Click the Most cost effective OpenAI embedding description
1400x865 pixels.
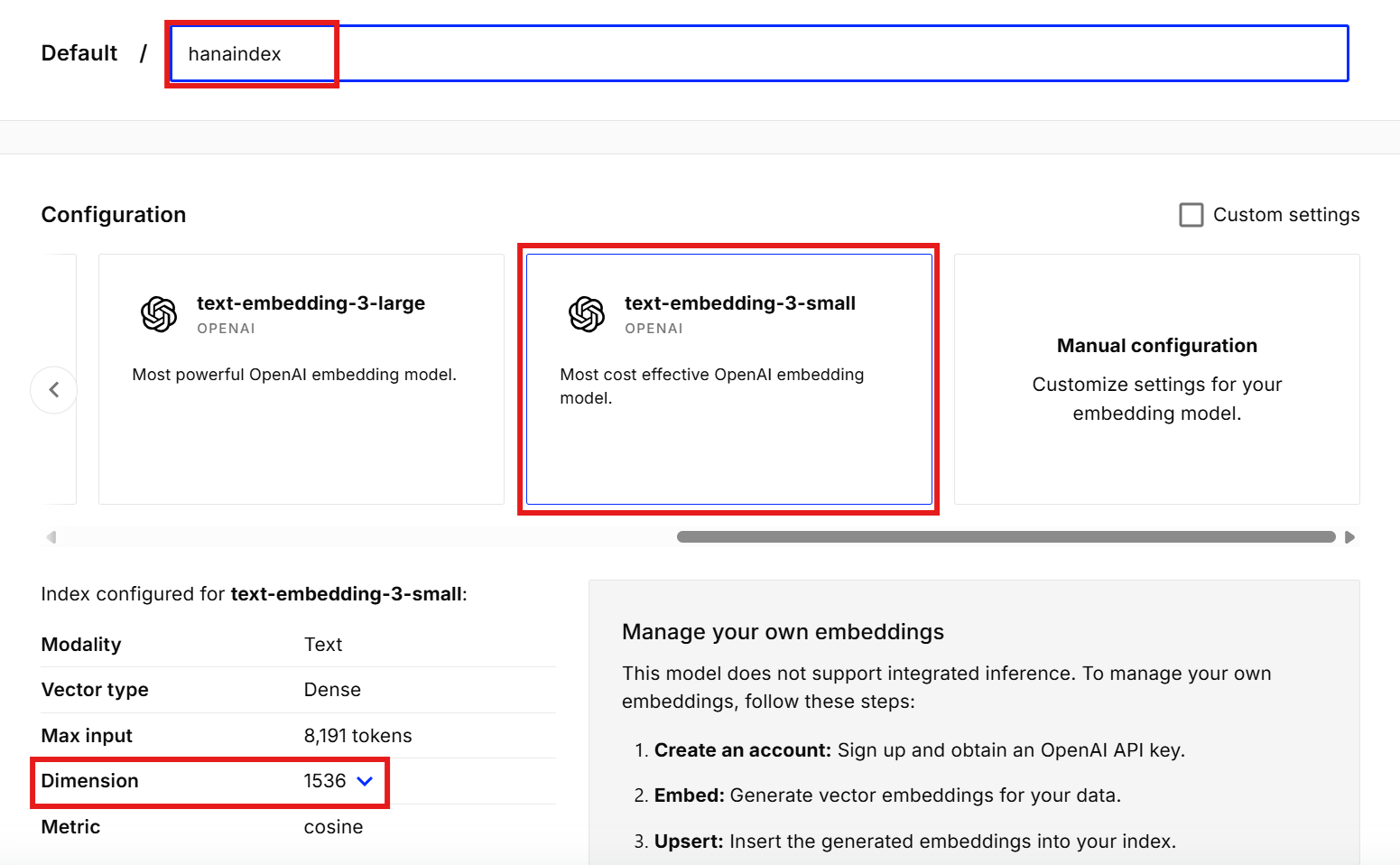click(x=712, y=386)
